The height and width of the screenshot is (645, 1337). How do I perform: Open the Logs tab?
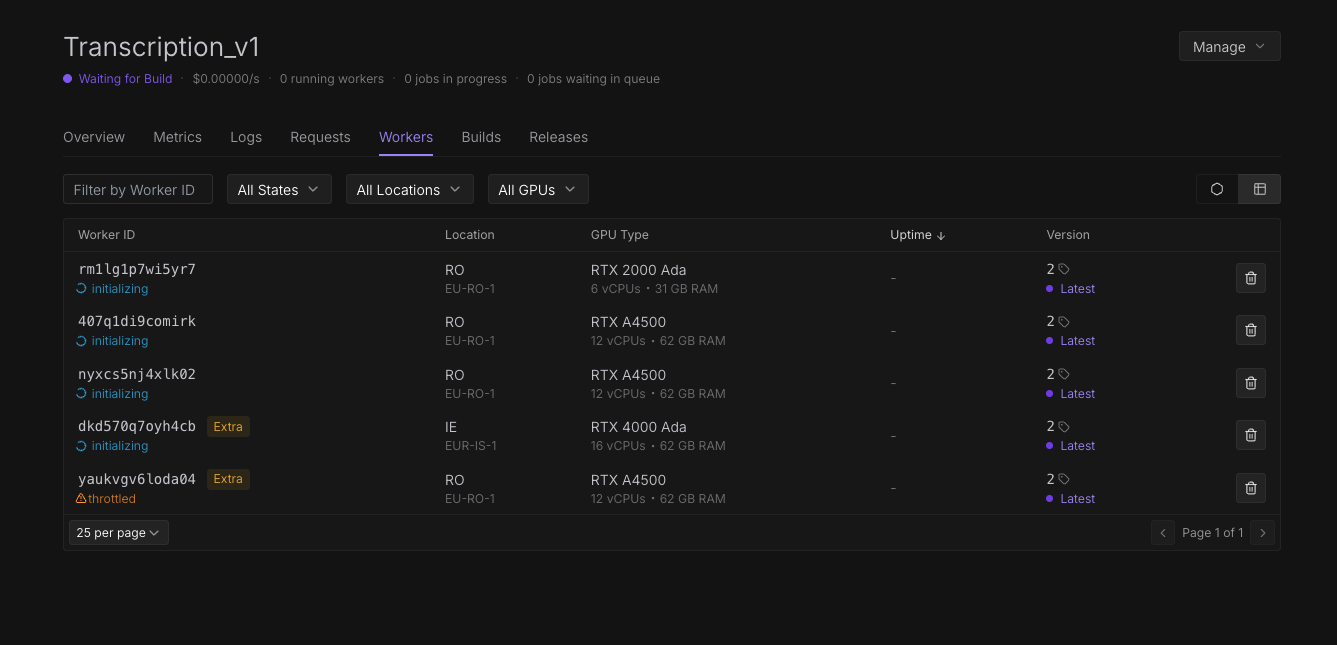pyautogui.click(x=246, y=137)
